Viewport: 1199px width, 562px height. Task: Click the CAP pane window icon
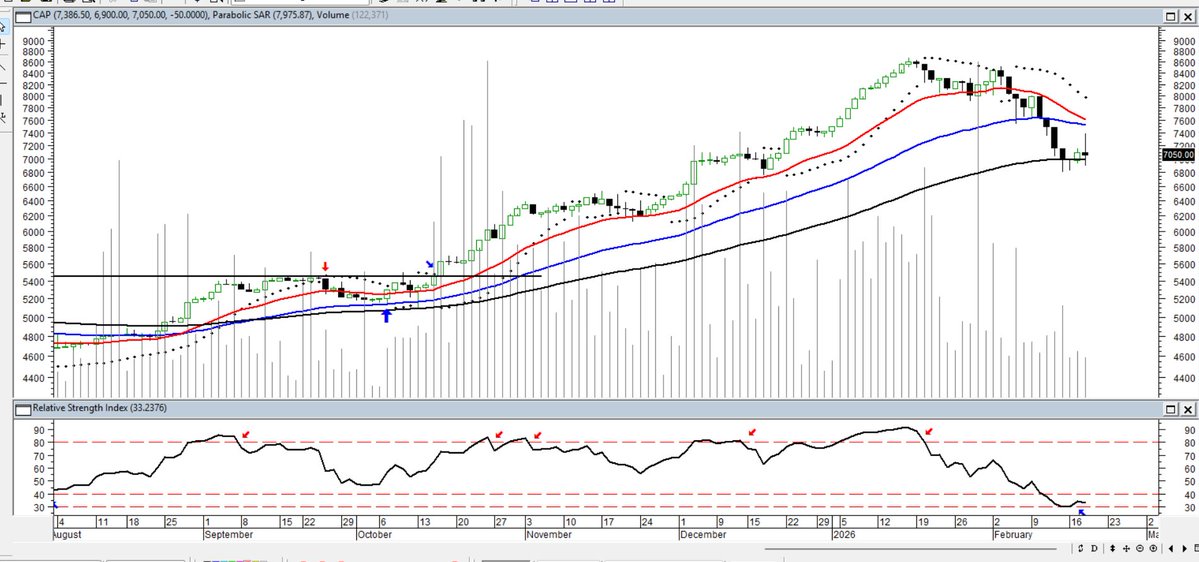click(x=23, y=16)
